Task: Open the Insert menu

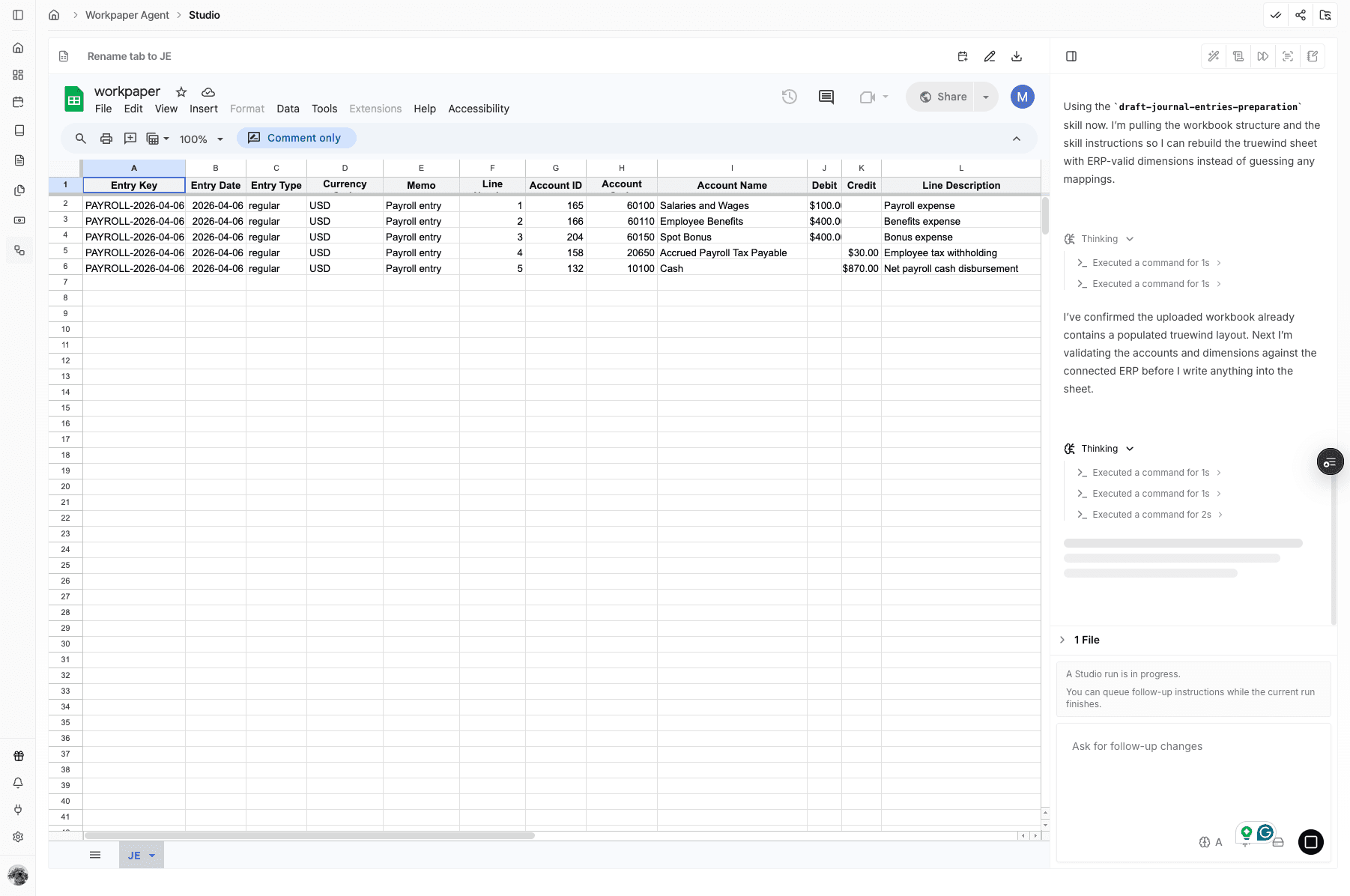Action: point(204,109)
